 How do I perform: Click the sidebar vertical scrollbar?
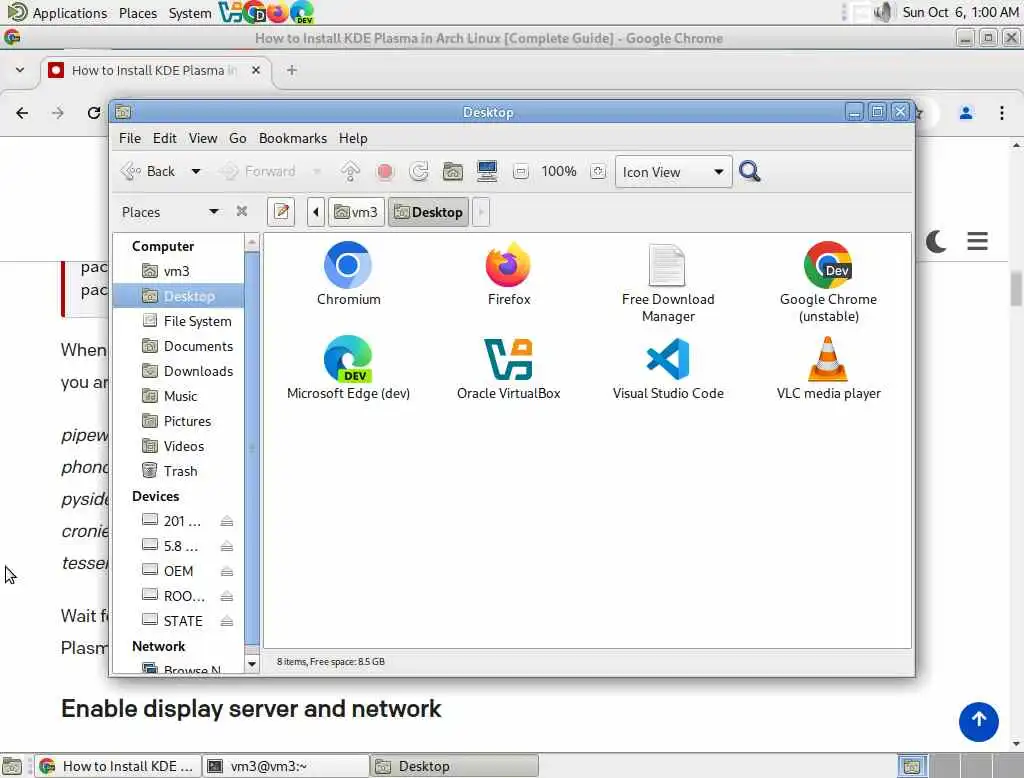click(x=251, y=448)
